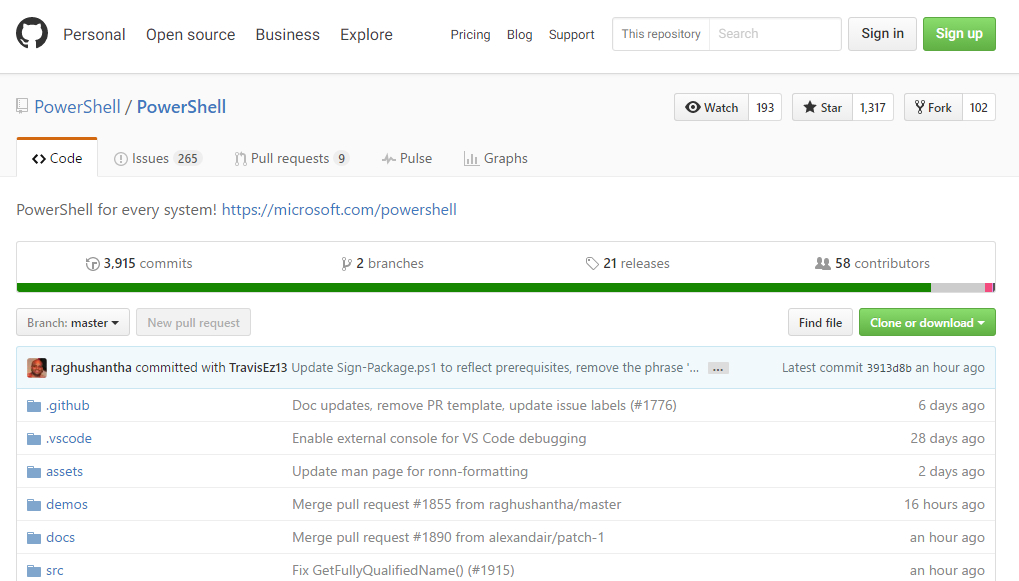
Task: Open the Branch: master dropdown
Action: (x=72, y=322)
